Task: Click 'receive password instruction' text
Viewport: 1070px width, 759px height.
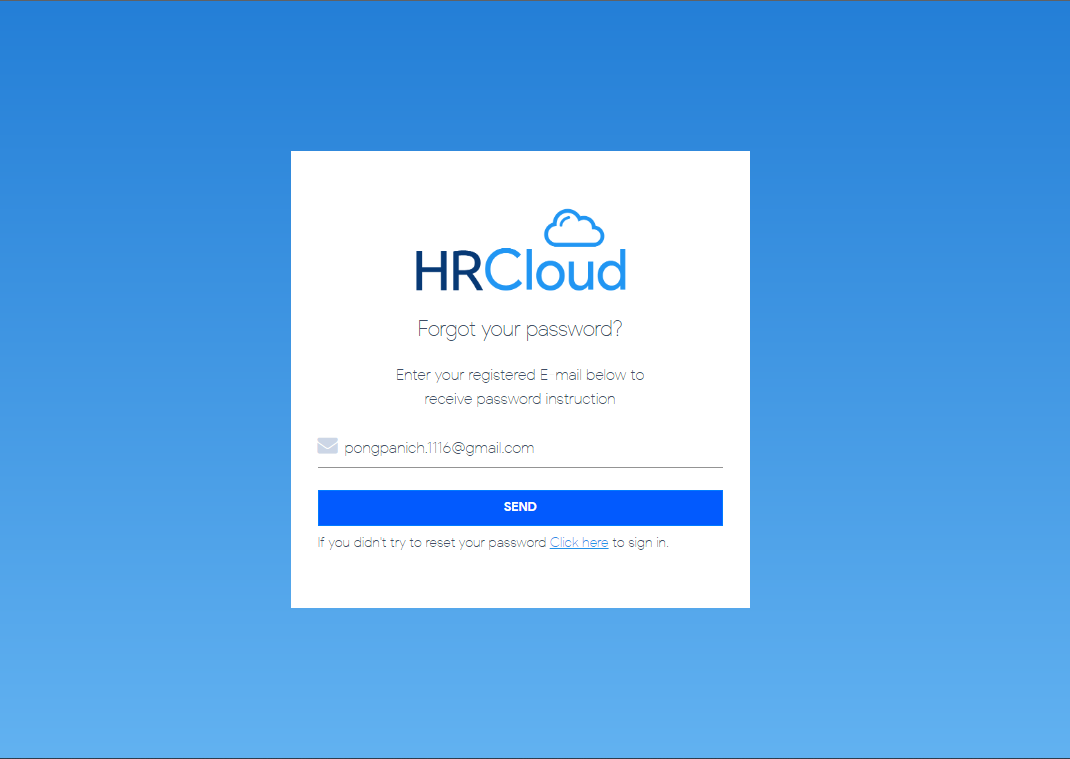Action: [x=520, y=399]
